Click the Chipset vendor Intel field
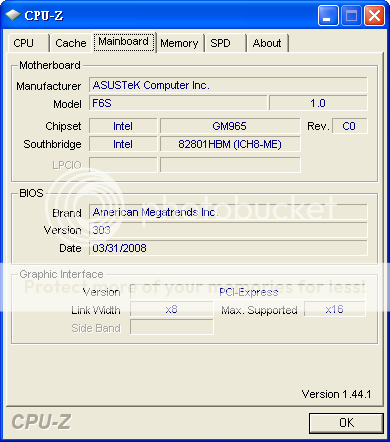 123,126
